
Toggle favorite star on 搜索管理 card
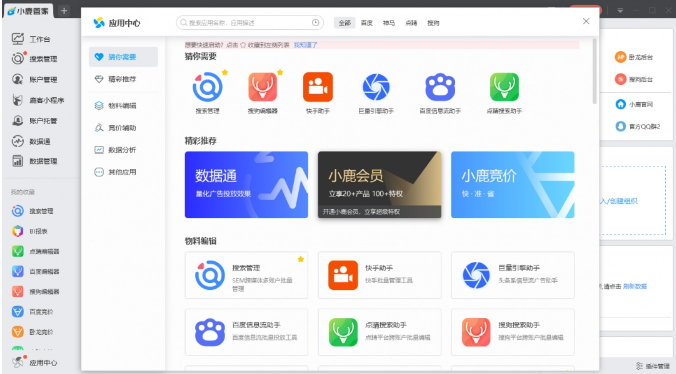(x=300, y=259)
